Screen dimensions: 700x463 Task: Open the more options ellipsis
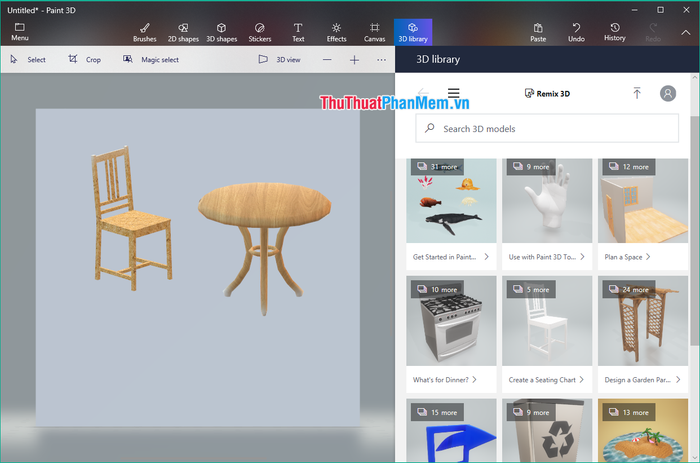[x=381, y=59]
